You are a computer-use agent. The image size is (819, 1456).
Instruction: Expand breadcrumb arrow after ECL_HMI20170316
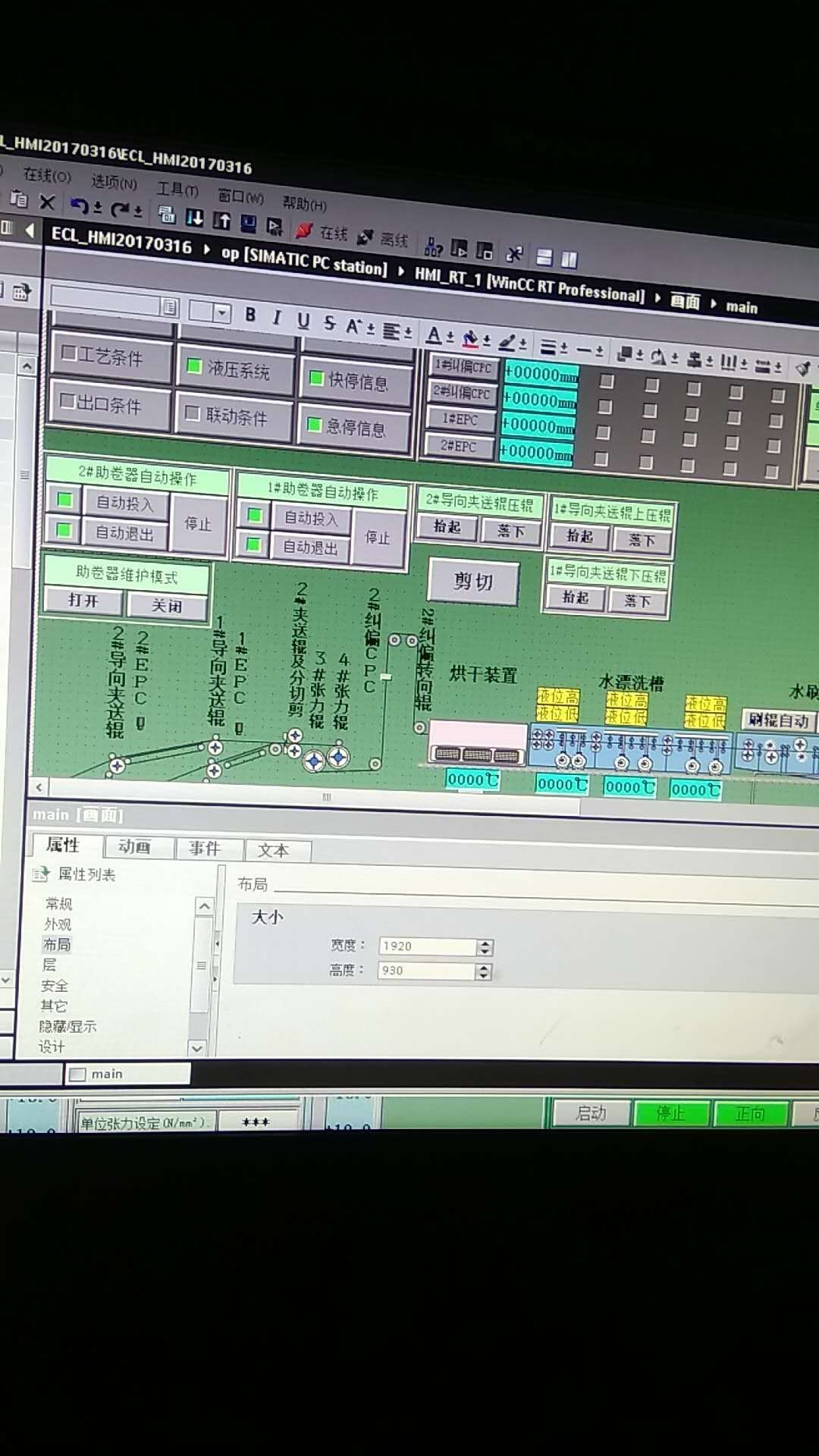tap(206, 248)
